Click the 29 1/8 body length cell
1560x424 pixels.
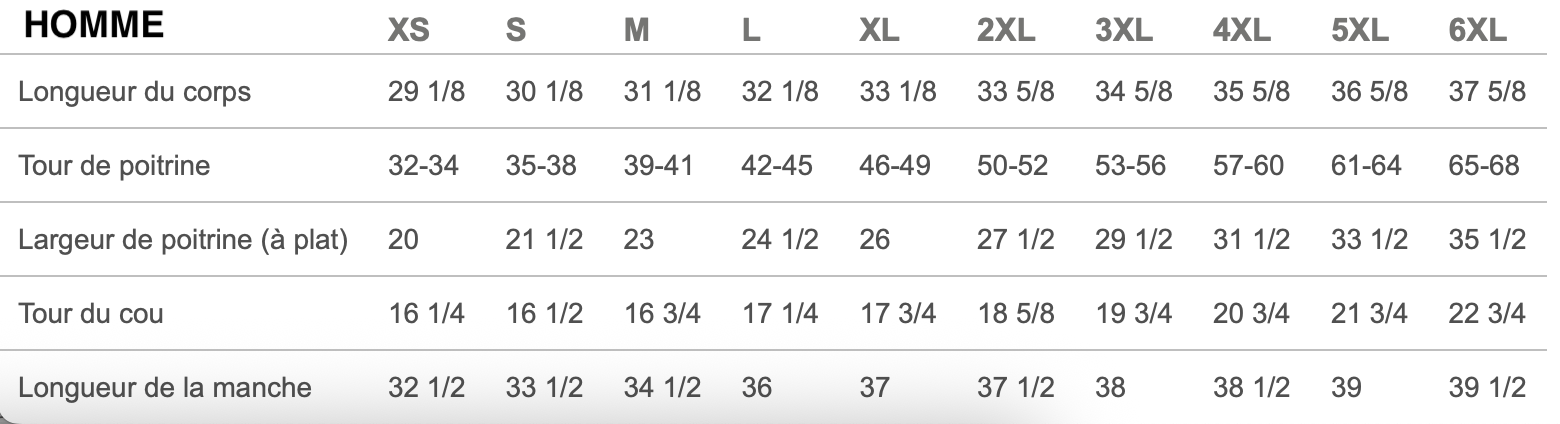pos(426,92)
